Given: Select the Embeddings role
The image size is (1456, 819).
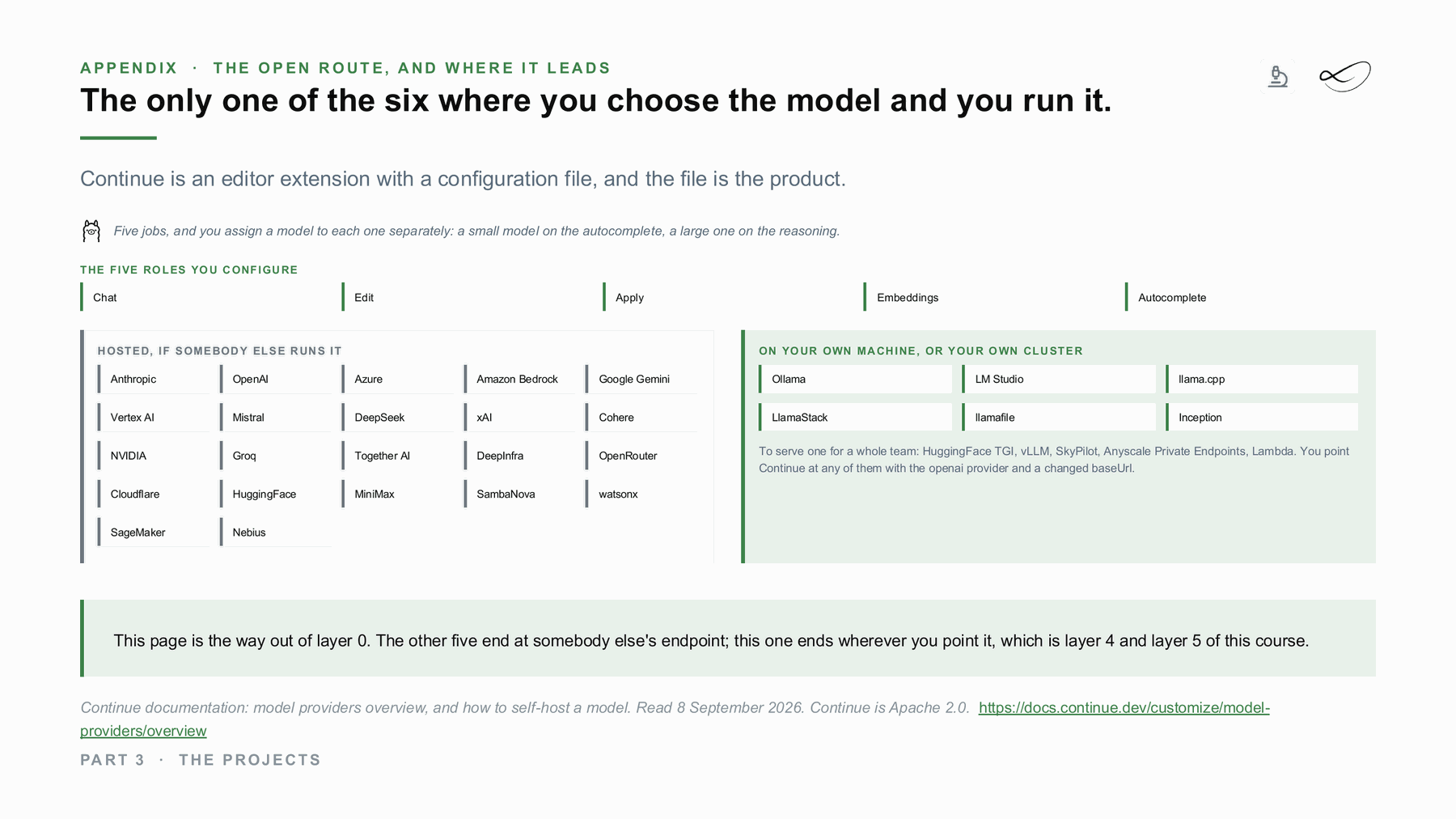Looking at the screenshot, I should click(989, 297).
